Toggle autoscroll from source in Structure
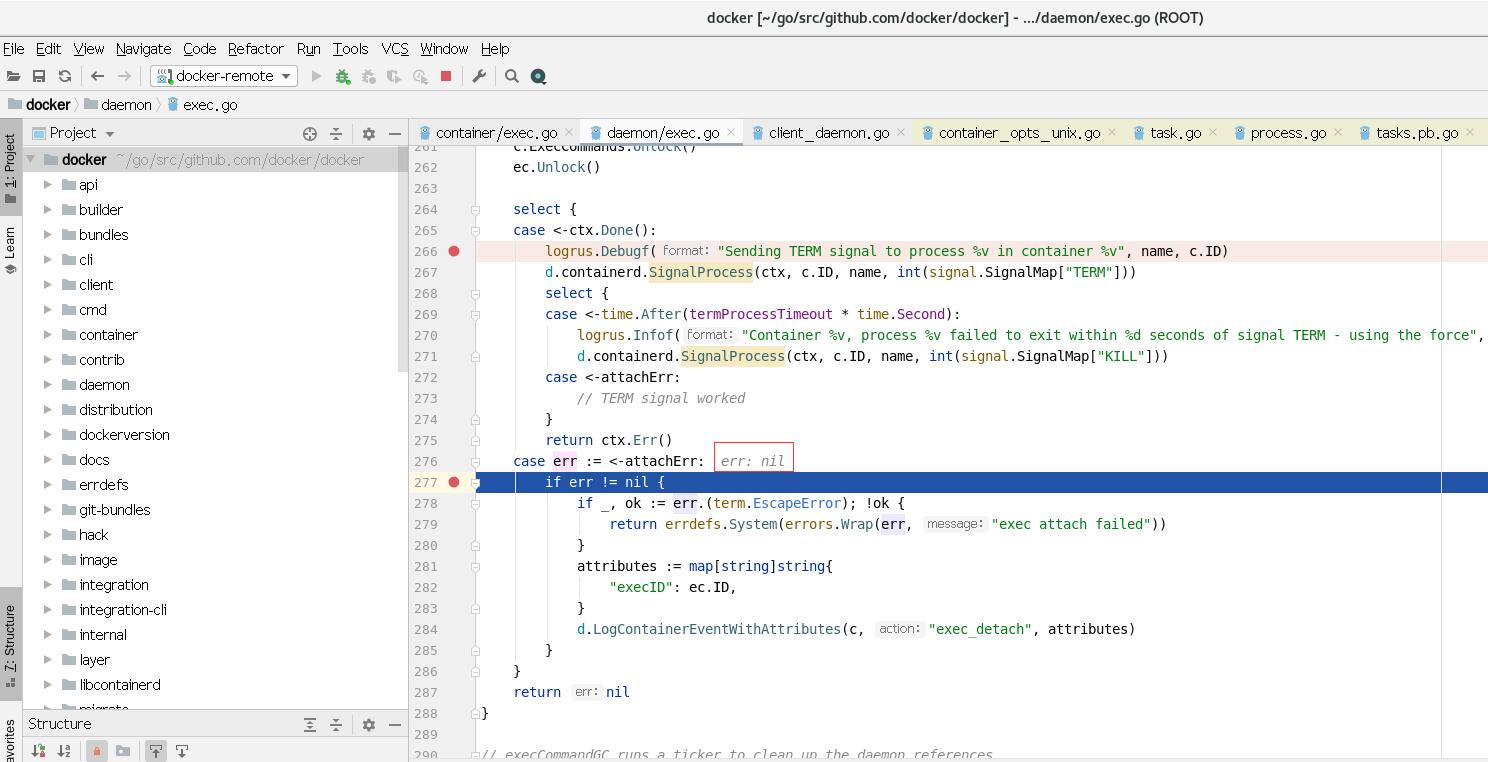 pos(182,751)
